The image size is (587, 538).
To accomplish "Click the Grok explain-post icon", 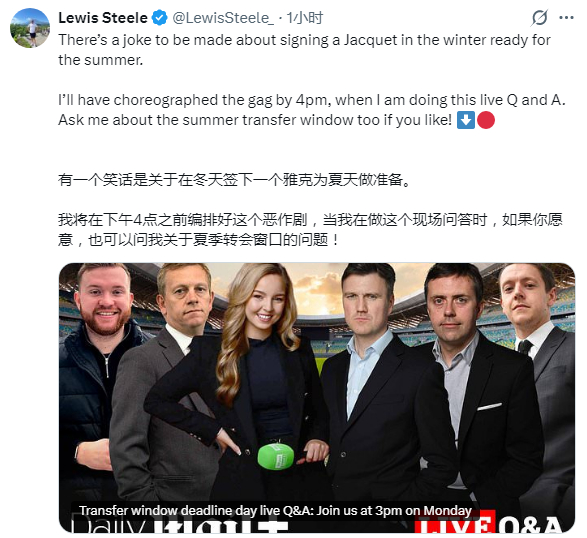I will tap(539, 18).
